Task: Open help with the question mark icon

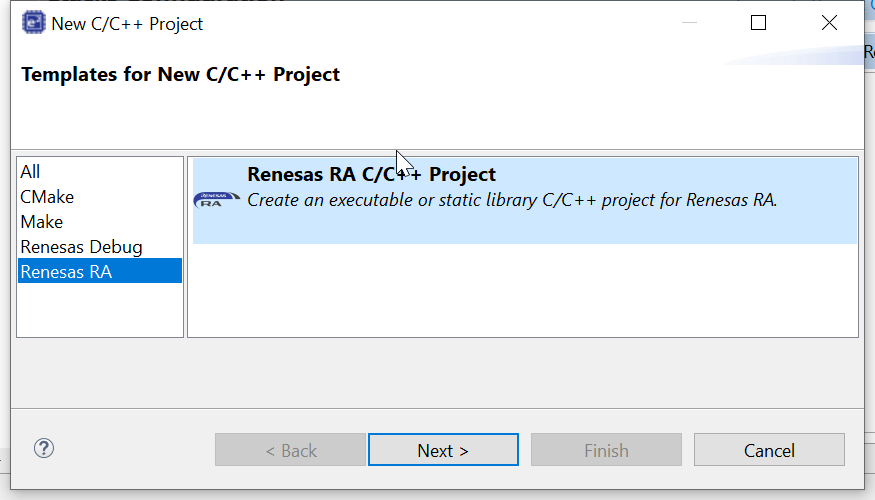Action: point(44,449)
